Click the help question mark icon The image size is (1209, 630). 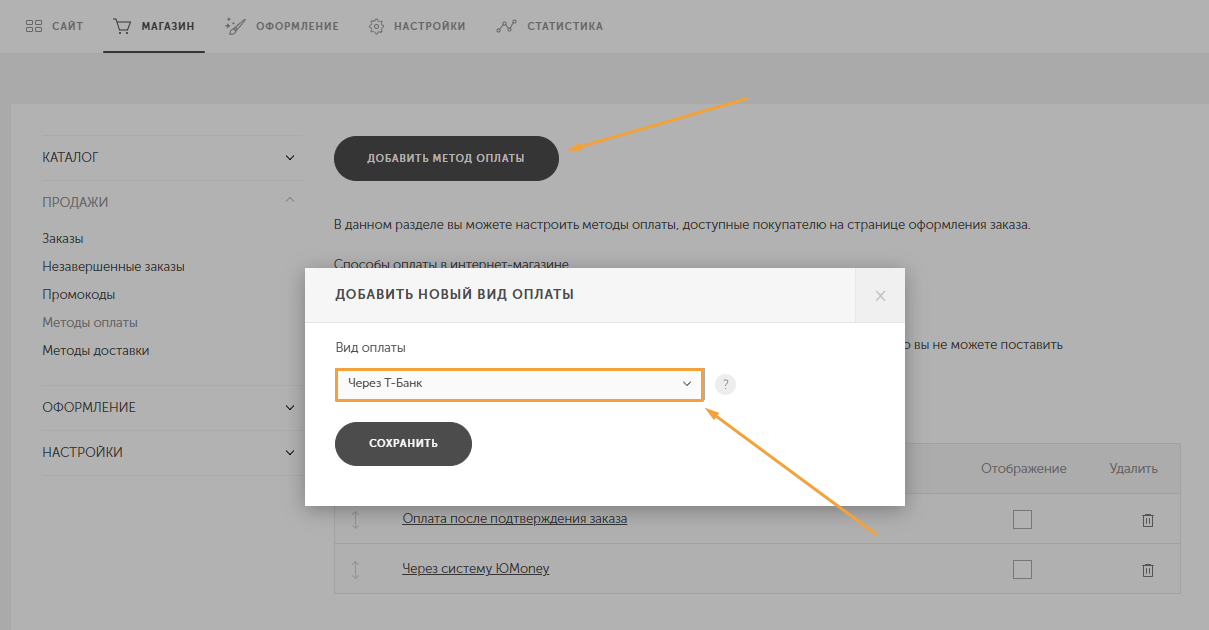(725, 385)
